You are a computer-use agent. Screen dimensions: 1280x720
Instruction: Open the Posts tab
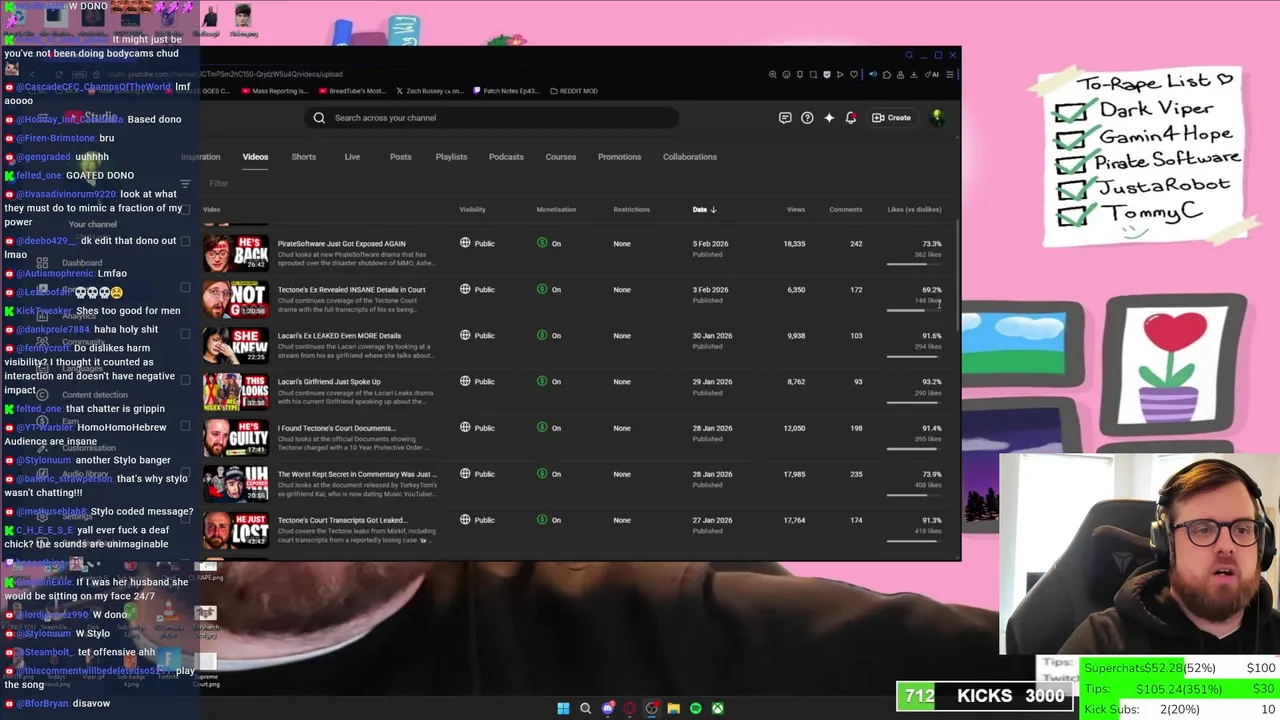400,157
